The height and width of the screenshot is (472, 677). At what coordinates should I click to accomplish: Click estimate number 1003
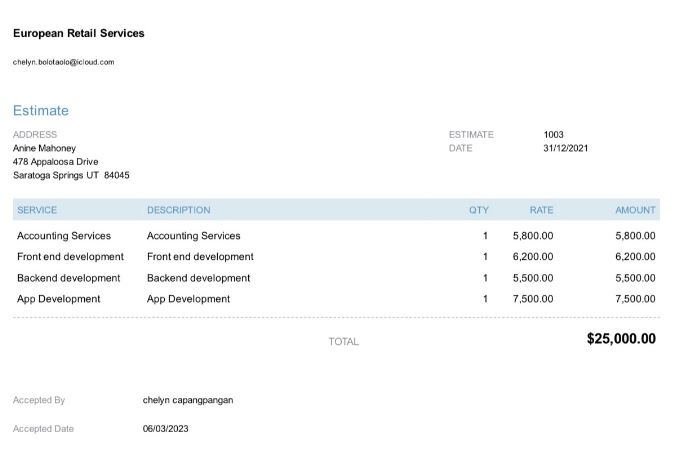554,134
